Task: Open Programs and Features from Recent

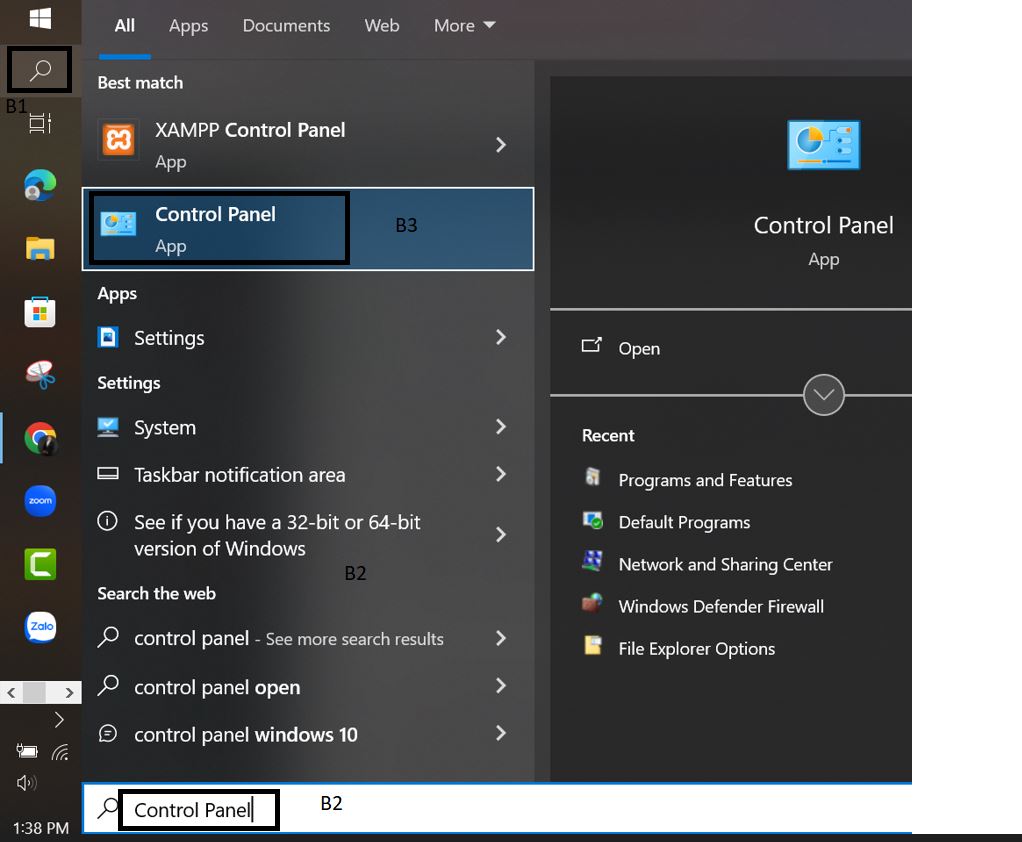Action: coord(704,480)
